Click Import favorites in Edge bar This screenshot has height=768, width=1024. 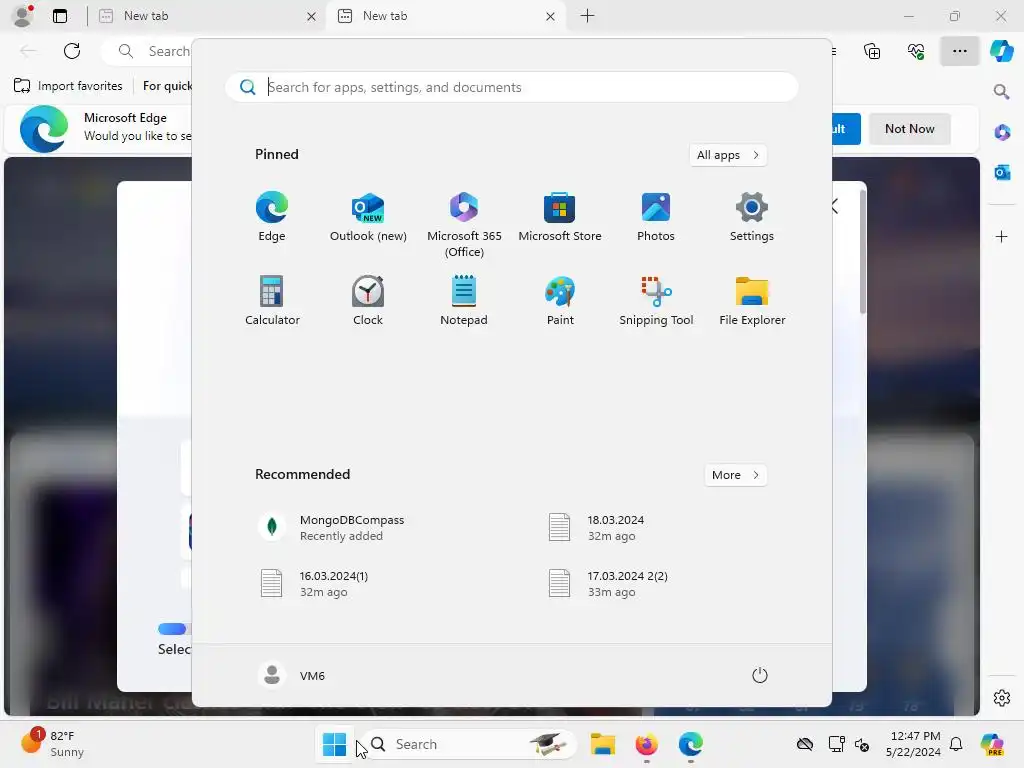(68, 86)
